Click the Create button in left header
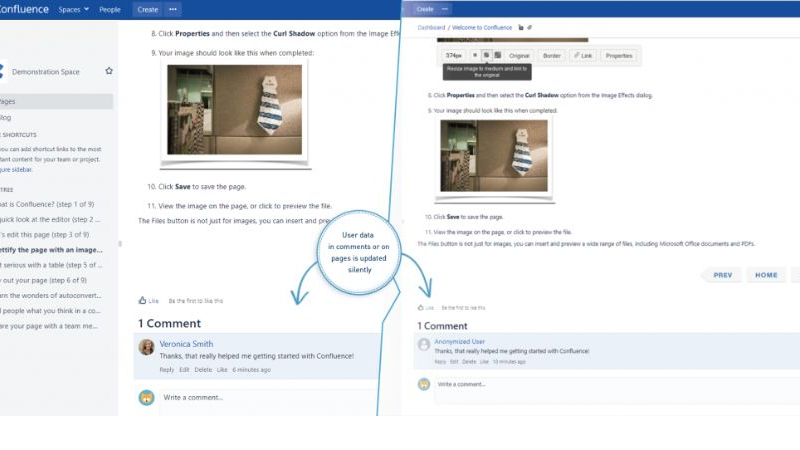 coord(147,9)
